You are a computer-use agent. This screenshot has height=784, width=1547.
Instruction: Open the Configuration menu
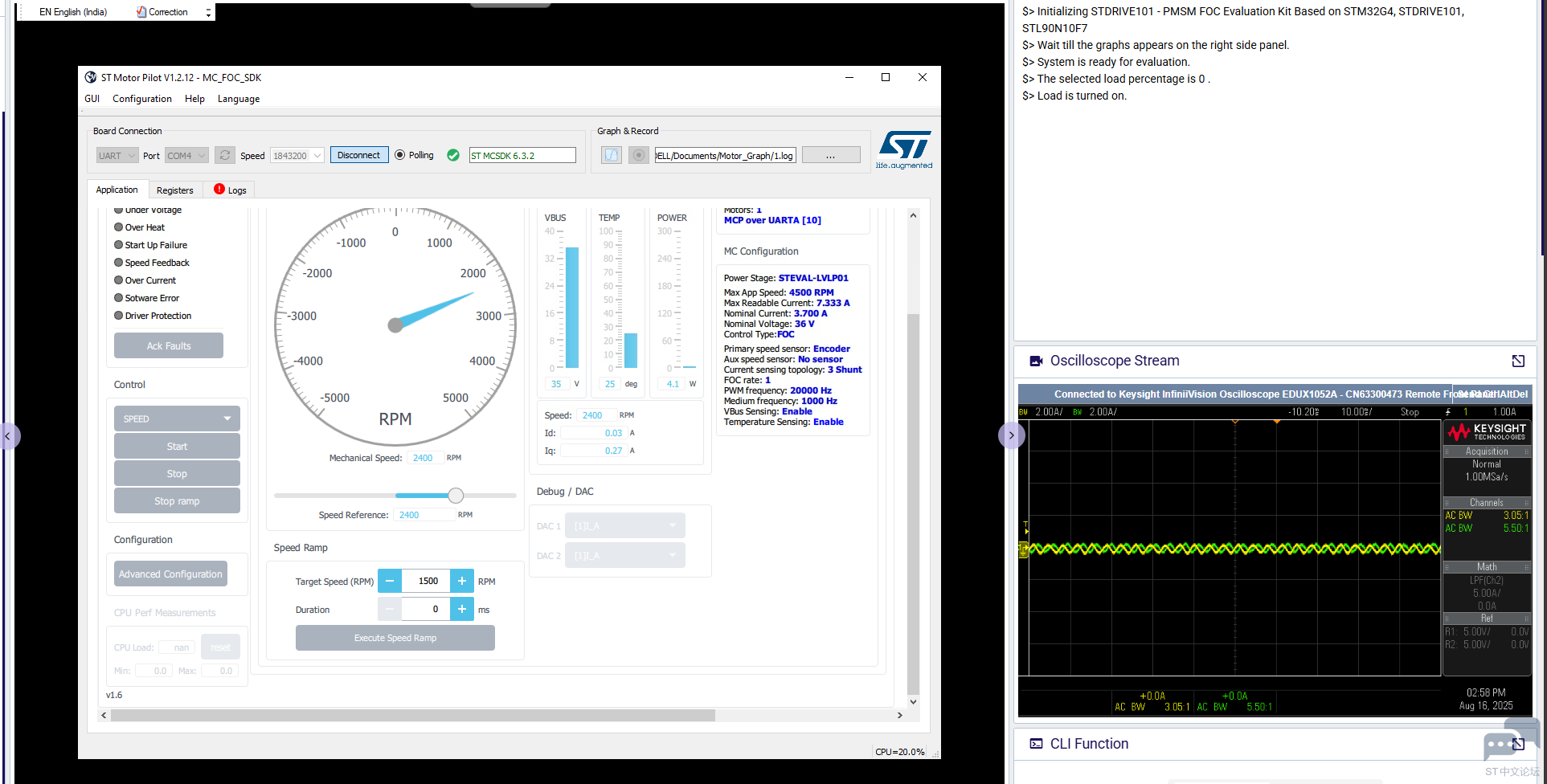(142, 99)
